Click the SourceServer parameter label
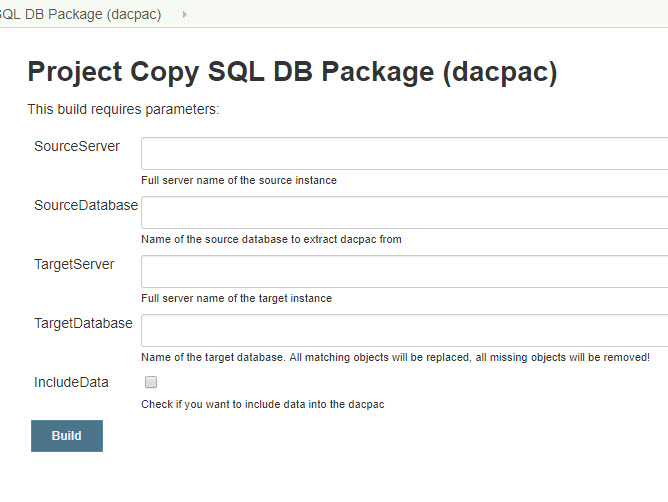The height and width of the screenshot is (502, 668). point(77,146)
